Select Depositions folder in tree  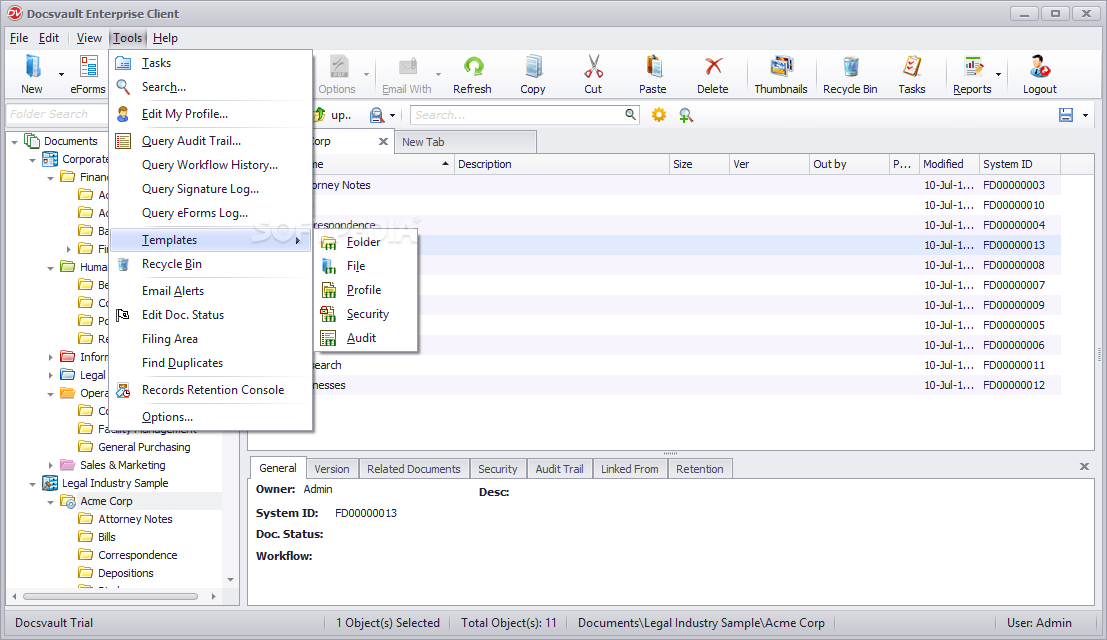click(x=126, y=573)
